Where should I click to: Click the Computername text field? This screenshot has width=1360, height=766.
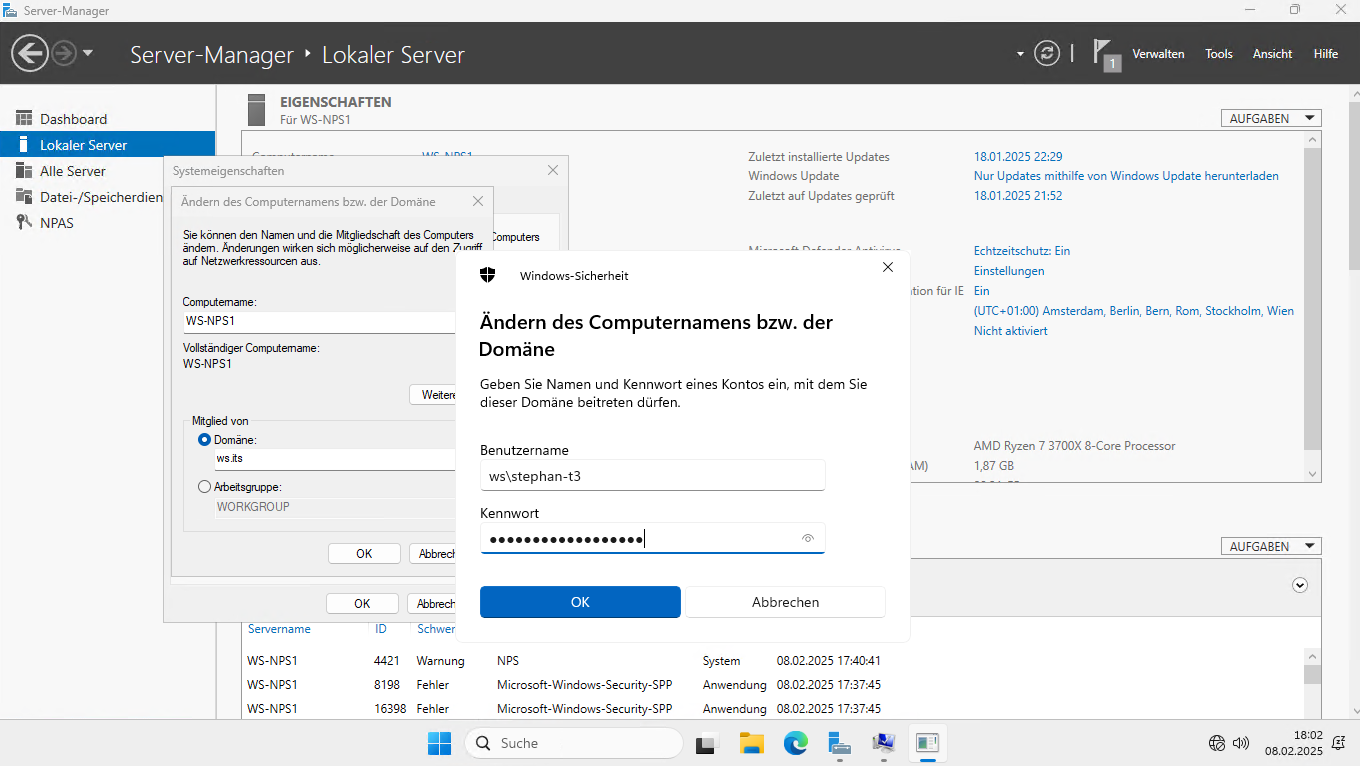click(319, 322)
